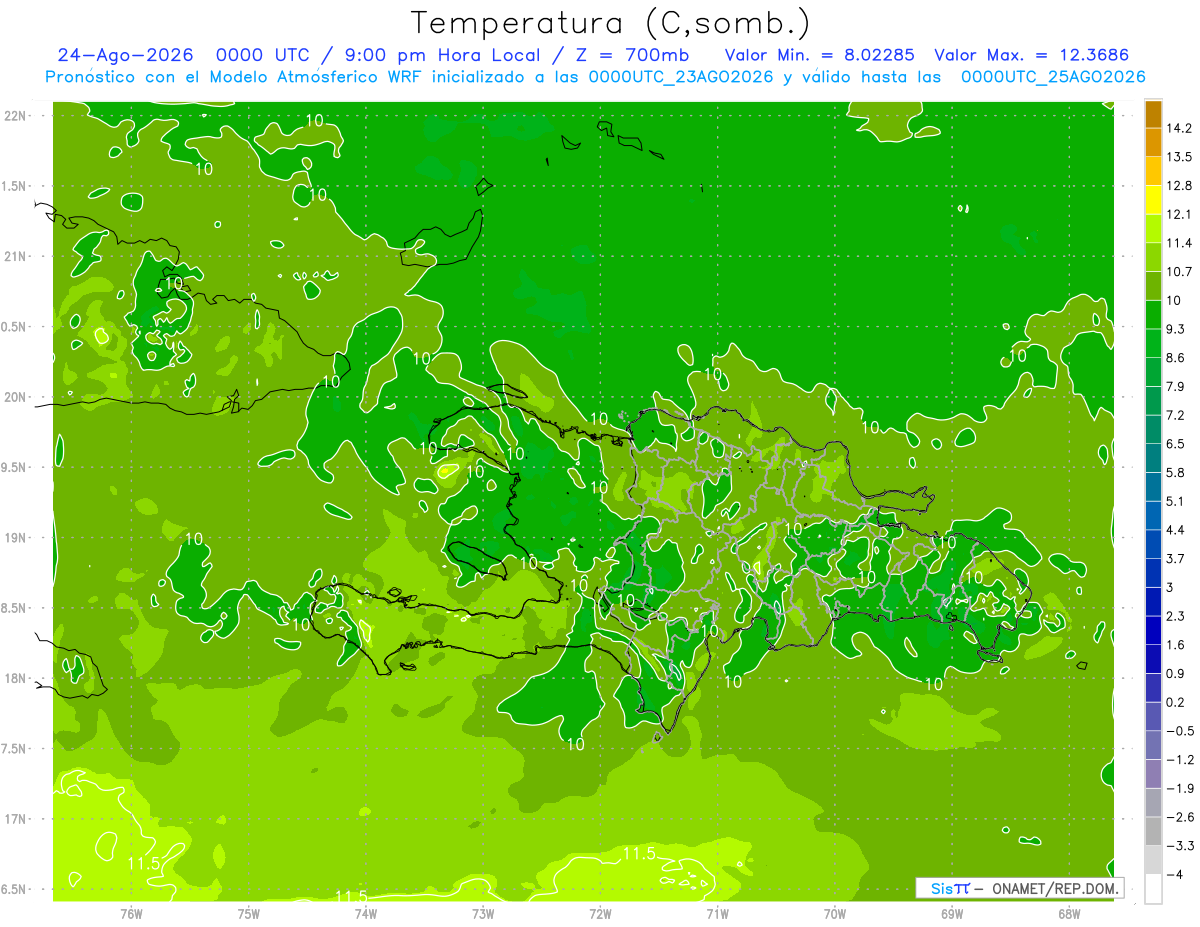1200x927 pixels.
Task: Click the '8.6' color scale label
Action: (x=1175, y=358)
